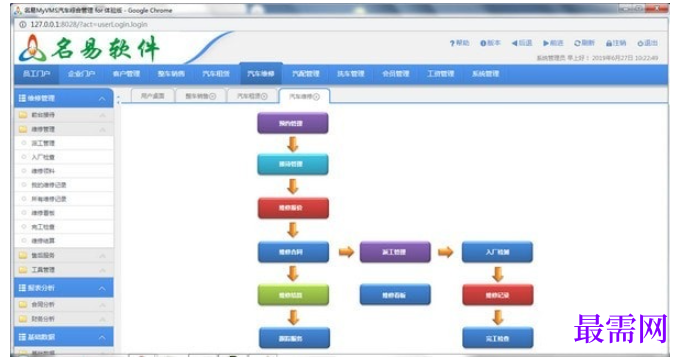Toggle the chevron on the 前台接待 row
The image size is (686, 360).
[x=102, y=115]
